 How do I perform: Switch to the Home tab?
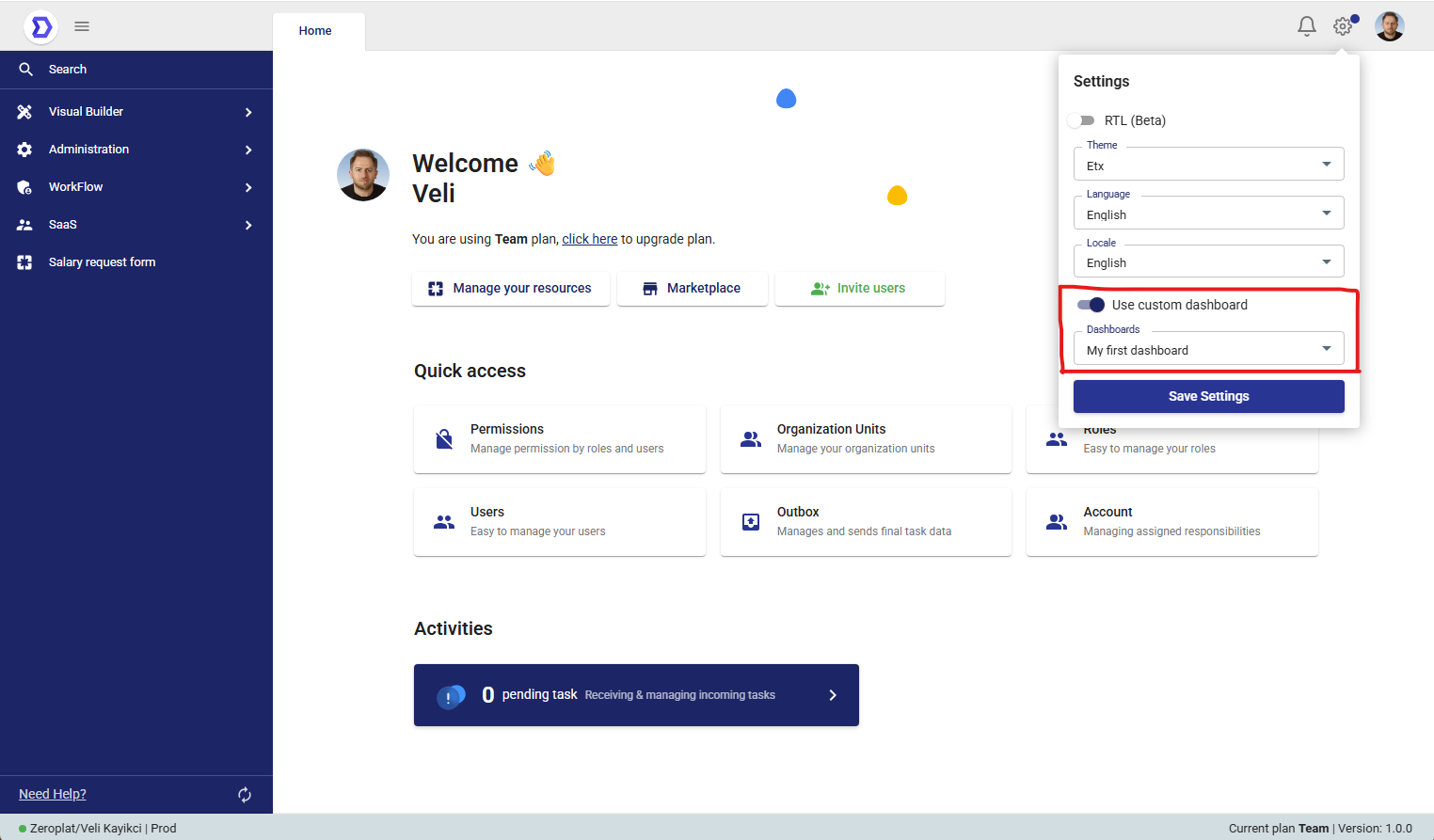pos(315,31)
